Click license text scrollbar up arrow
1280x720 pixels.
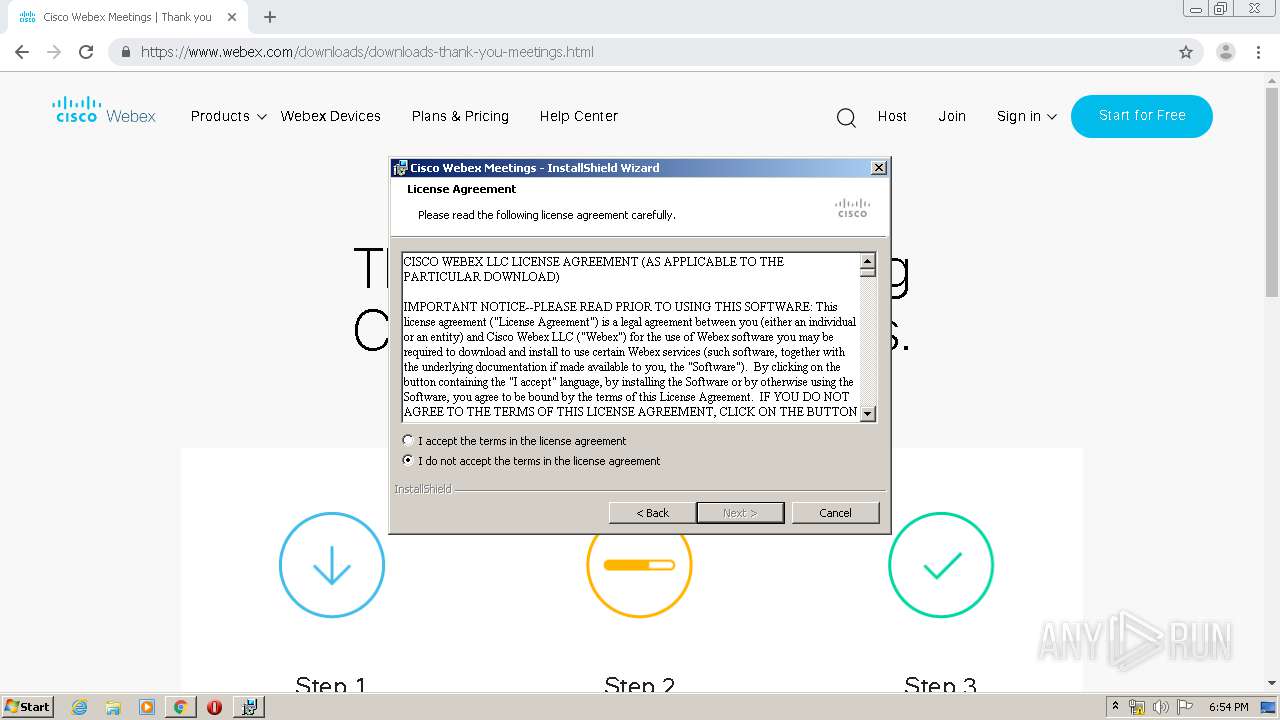867,262
